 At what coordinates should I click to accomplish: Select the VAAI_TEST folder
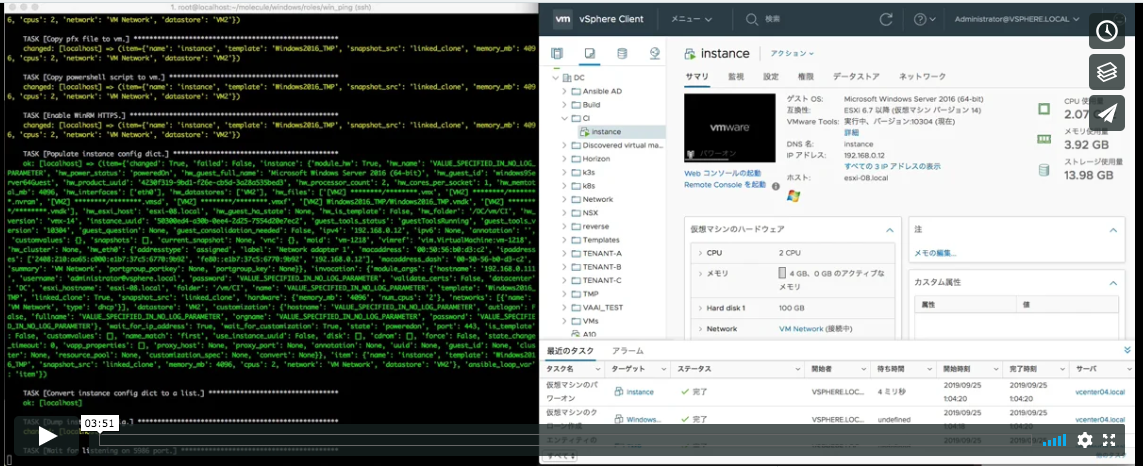click(603, 307)
